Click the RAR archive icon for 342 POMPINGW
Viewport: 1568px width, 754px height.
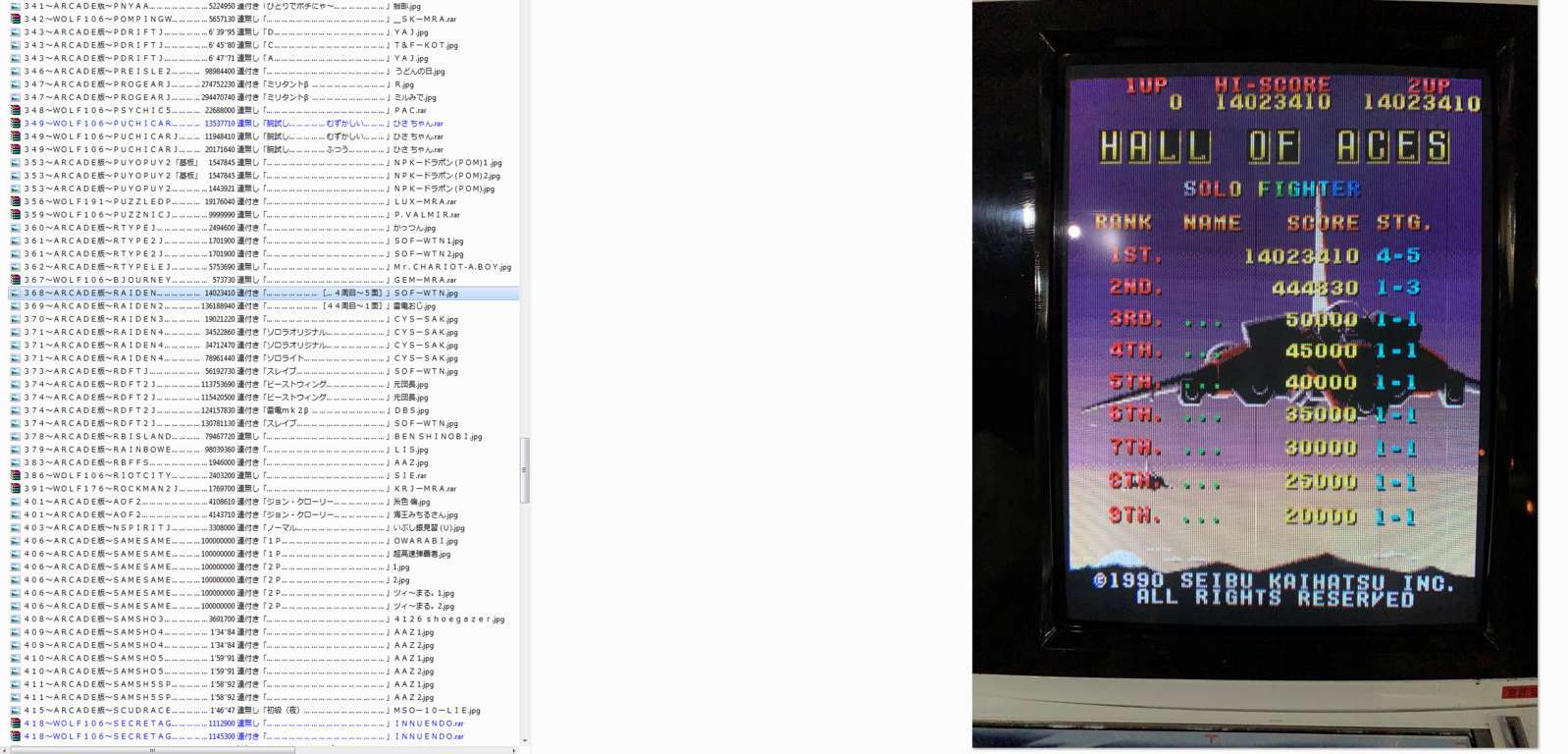click(x=15, y=19)
